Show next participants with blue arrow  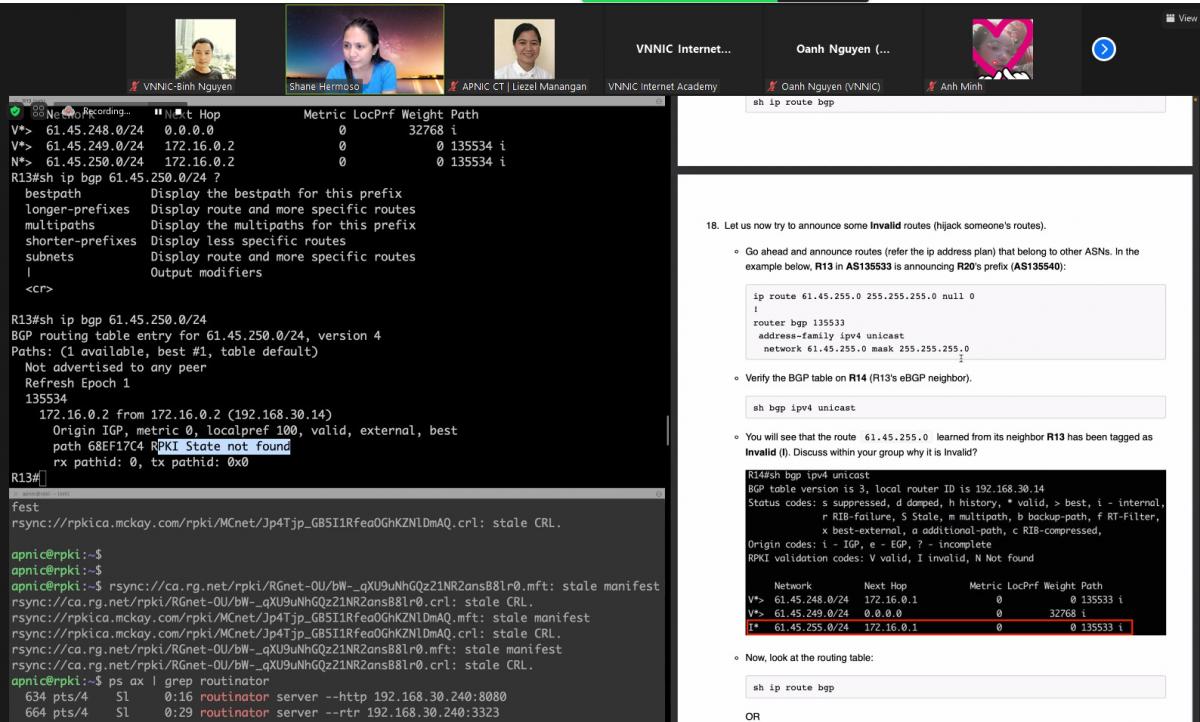click(x=1104, y=49)
